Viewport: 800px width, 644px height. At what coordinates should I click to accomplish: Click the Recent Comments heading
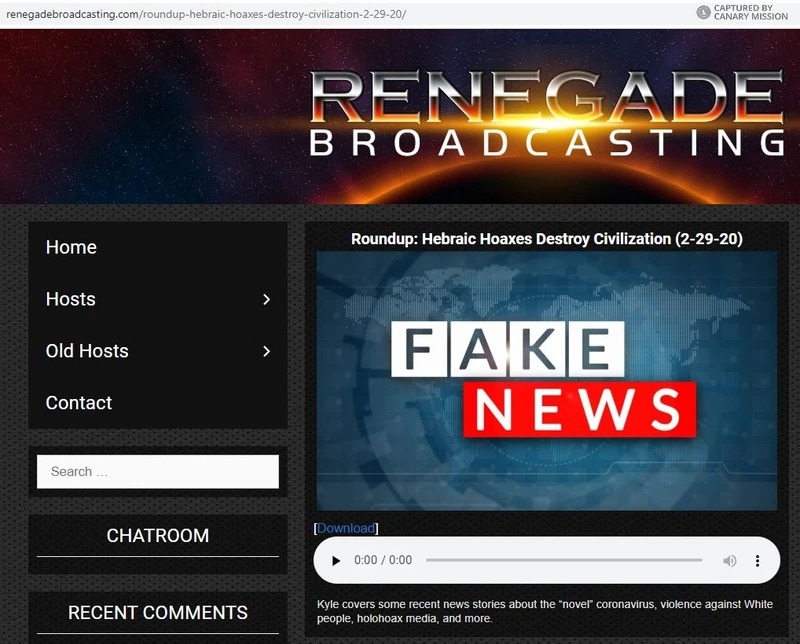click(x=157, y=613)
